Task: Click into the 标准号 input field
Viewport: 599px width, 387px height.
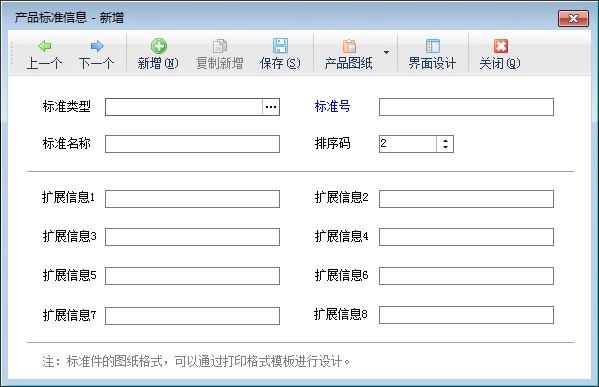Action: 466,107
